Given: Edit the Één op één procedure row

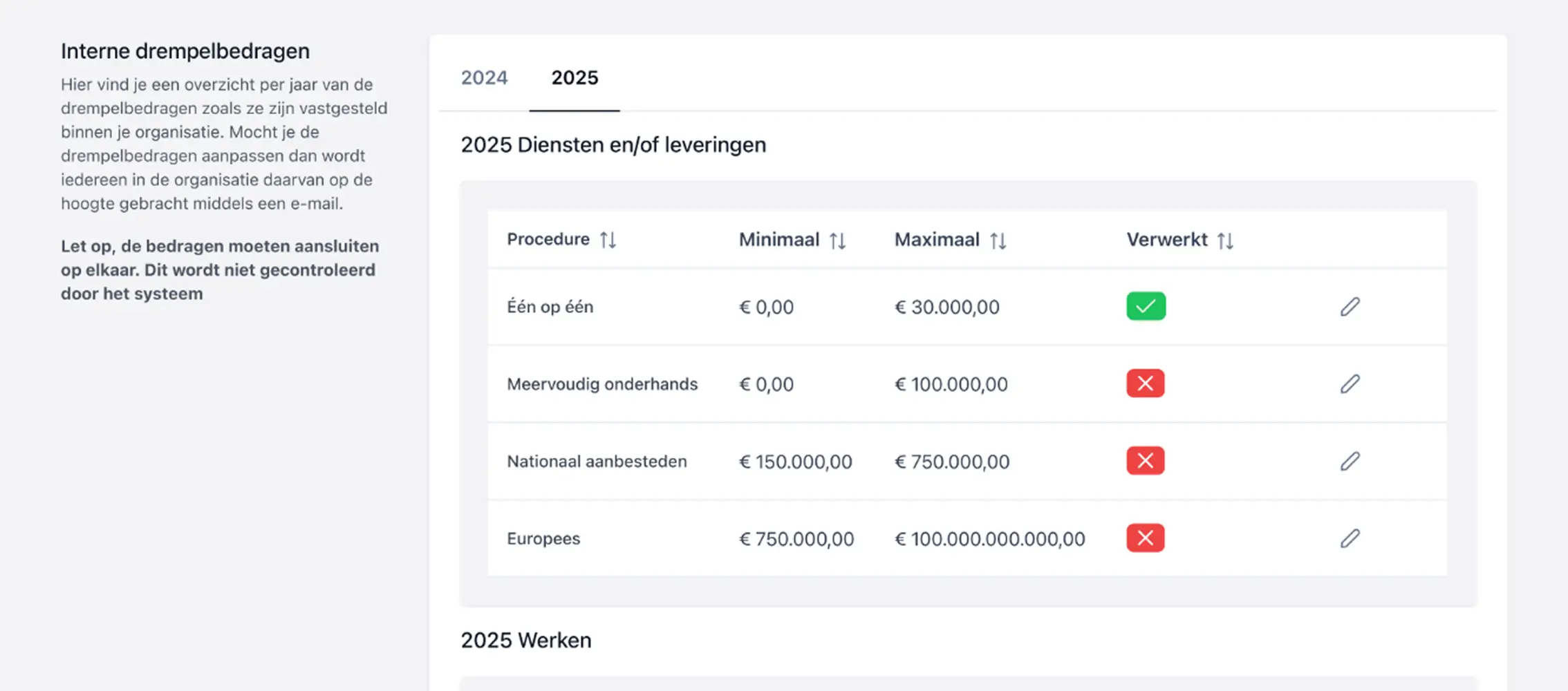Looking at the screenshot, I should tap(1349, 306).
